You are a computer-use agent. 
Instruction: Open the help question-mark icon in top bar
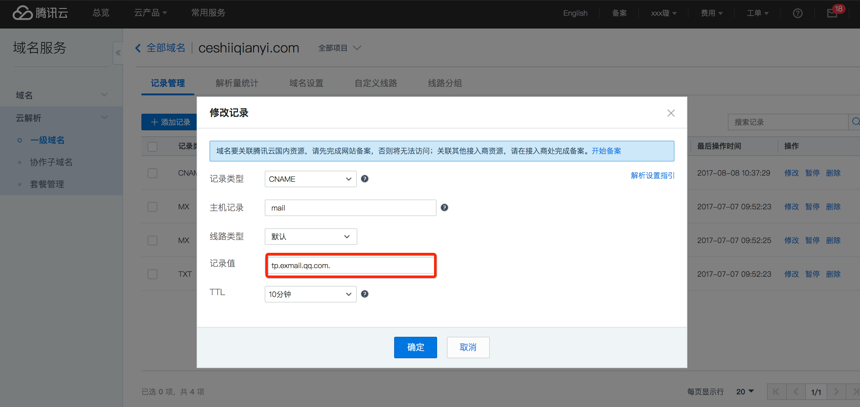coord(797,13)
